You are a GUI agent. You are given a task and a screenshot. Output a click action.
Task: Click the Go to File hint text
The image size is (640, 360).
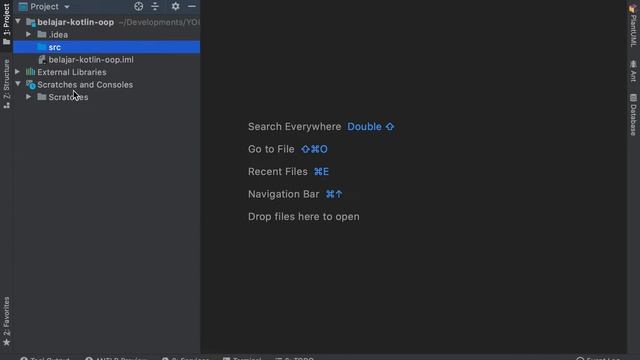(271, 149)
